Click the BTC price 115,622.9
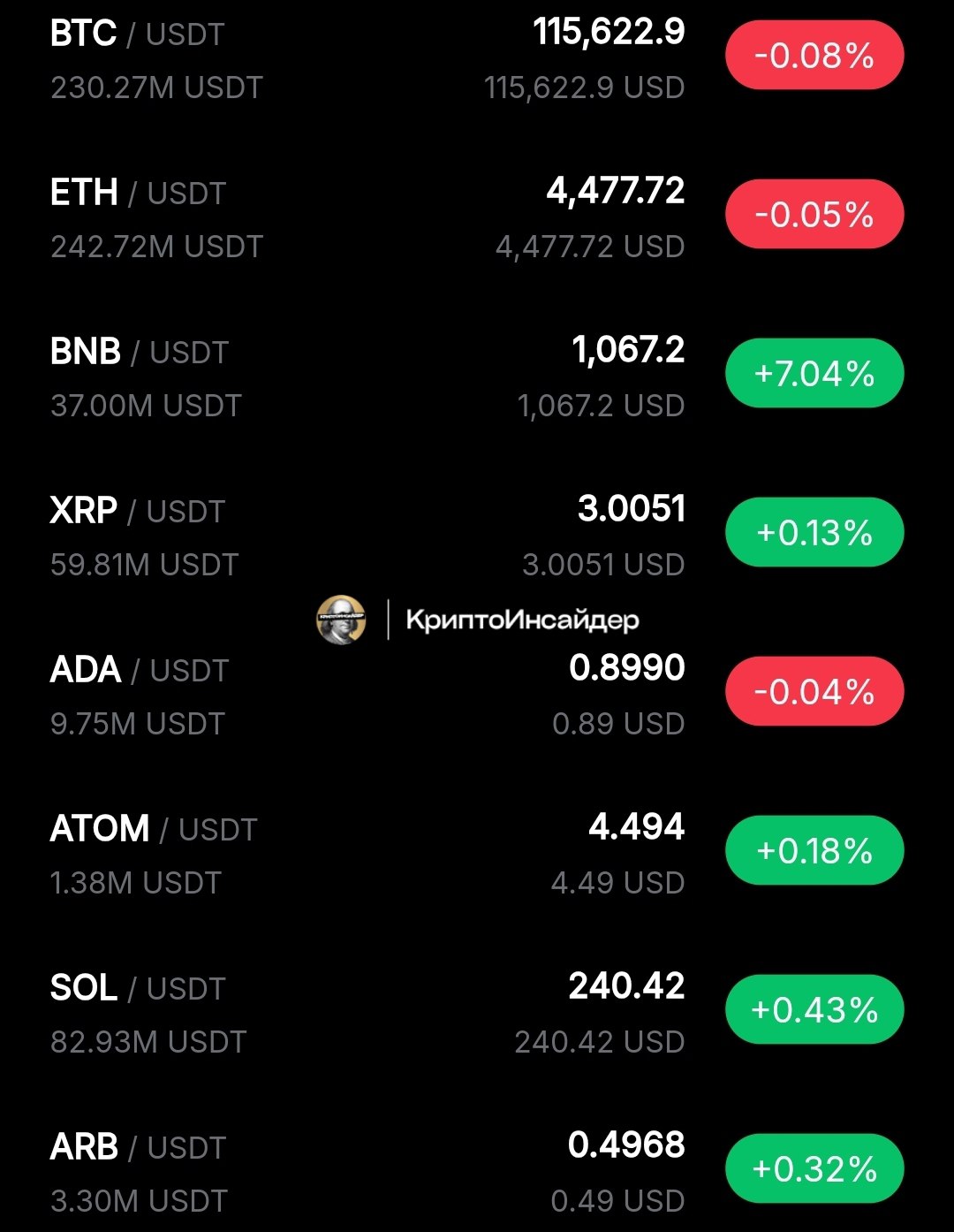This screenshot has height=1232, width=954. [609, 33]
